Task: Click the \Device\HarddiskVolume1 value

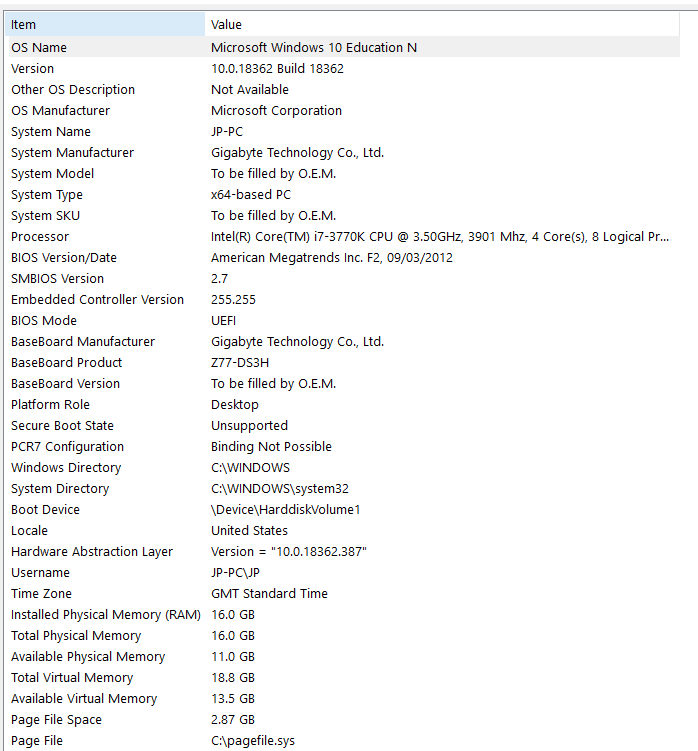Action: 286,510
